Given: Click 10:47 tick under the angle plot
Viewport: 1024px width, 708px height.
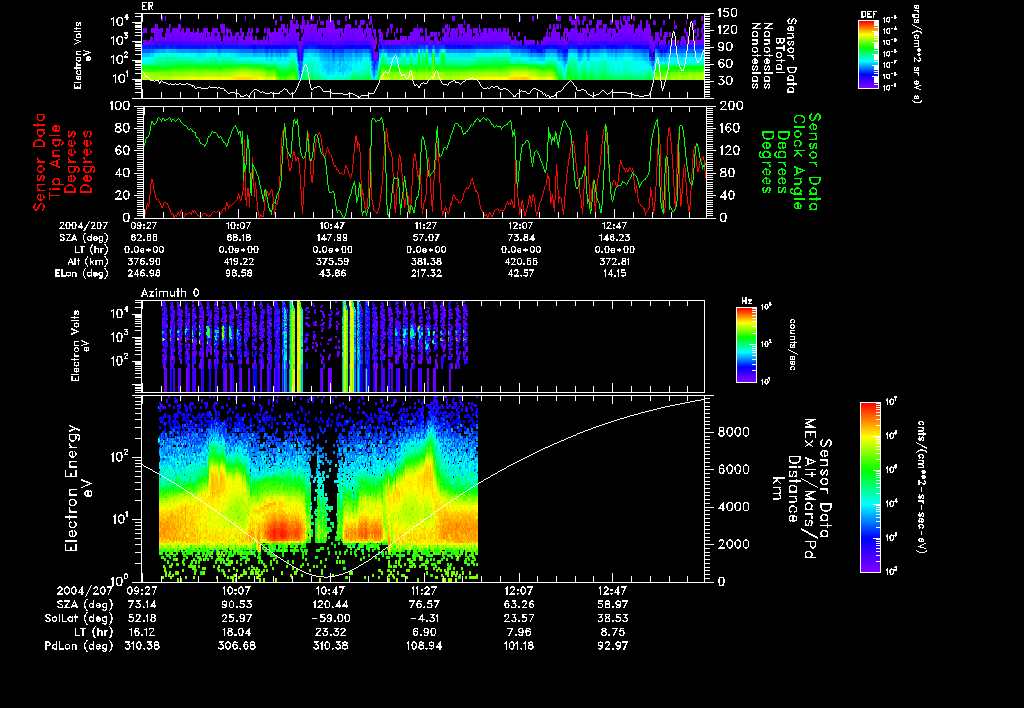Looking at the screenshot, I should [330, 226].
